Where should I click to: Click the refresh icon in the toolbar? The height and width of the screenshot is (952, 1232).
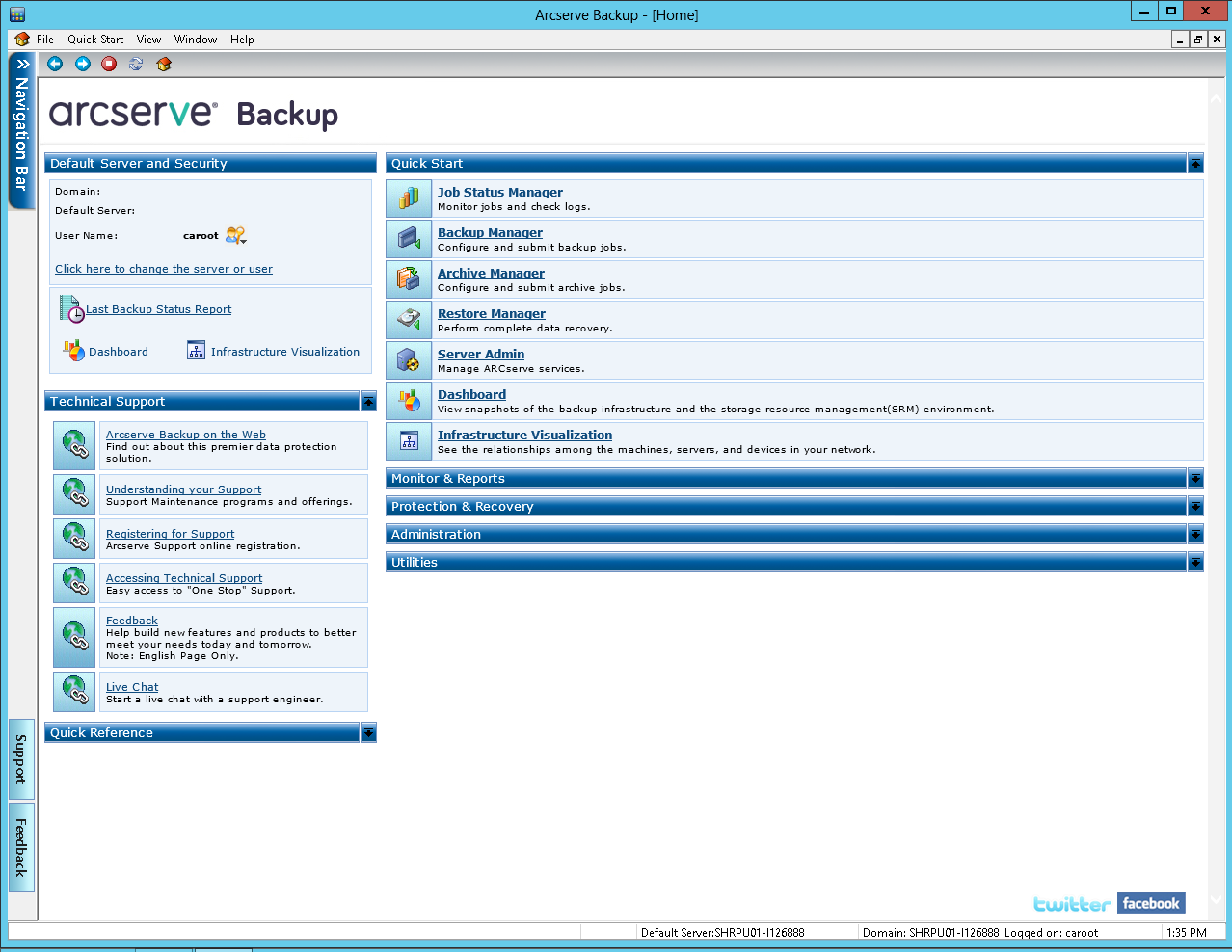tap(135, 64)
